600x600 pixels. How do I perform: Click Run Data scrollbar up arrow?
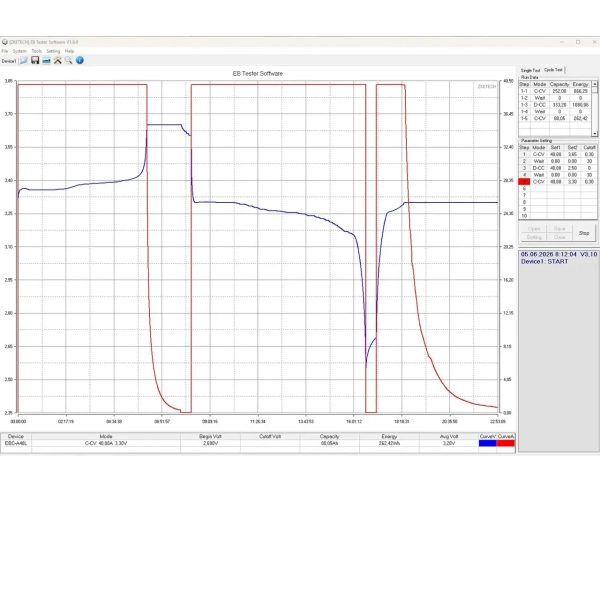pyautogui.click(x=594, y=84)
